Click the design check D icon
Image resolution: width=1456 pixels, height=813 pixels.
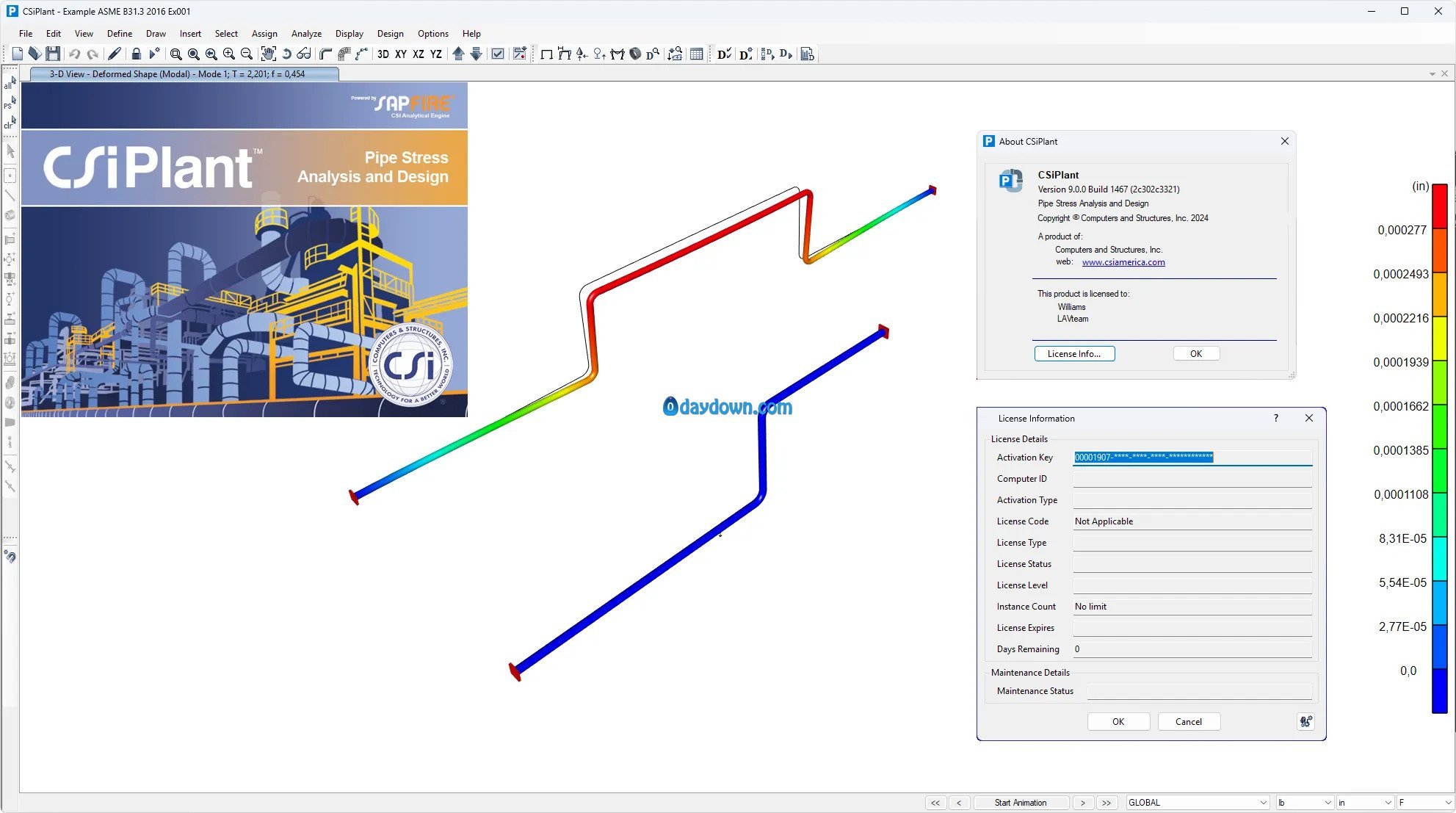coord(723,54)
